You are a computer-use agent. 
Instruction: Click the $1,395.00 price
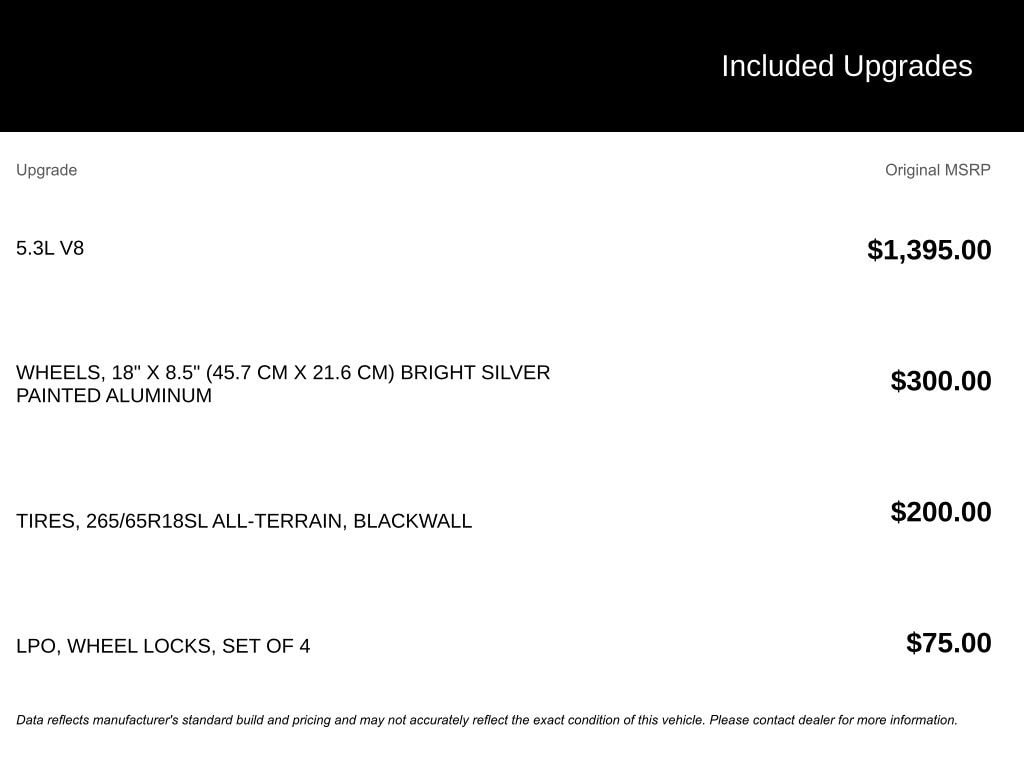pos(929,250)
